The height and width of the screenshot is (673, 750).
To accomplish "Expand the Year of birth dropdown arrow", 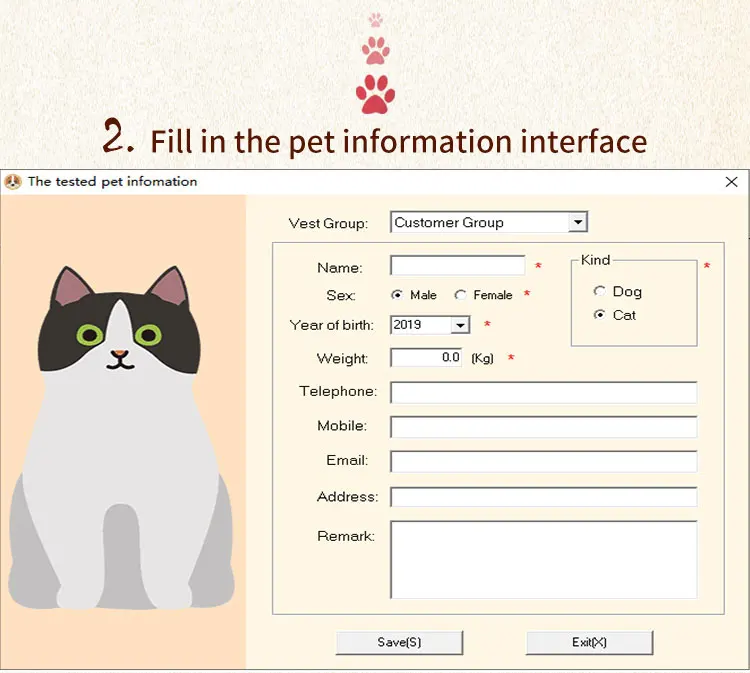I will click(460, 325).
